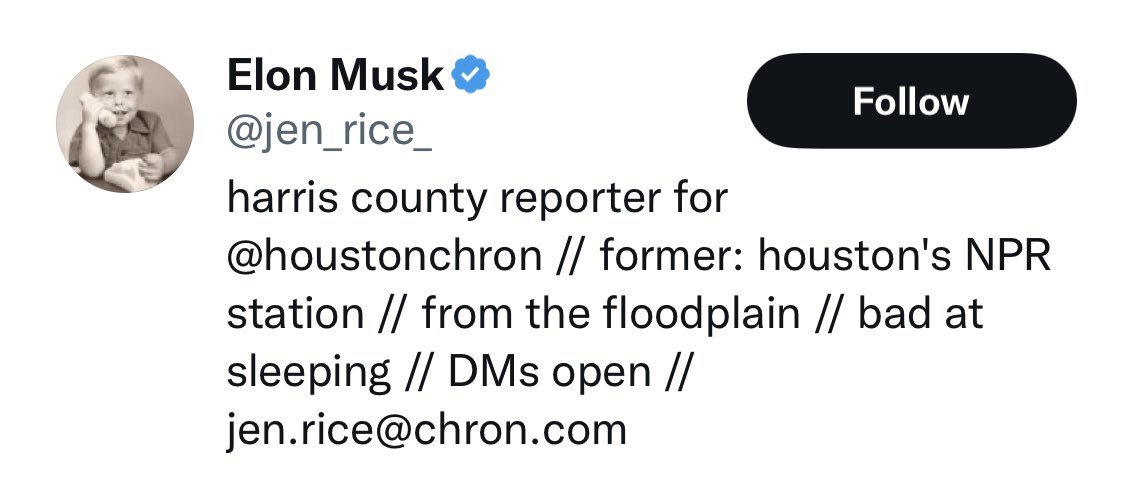Click the word "houston's" in bio
The height and width of the screenshot is (489, 1125).
click(x=840, y=256)
